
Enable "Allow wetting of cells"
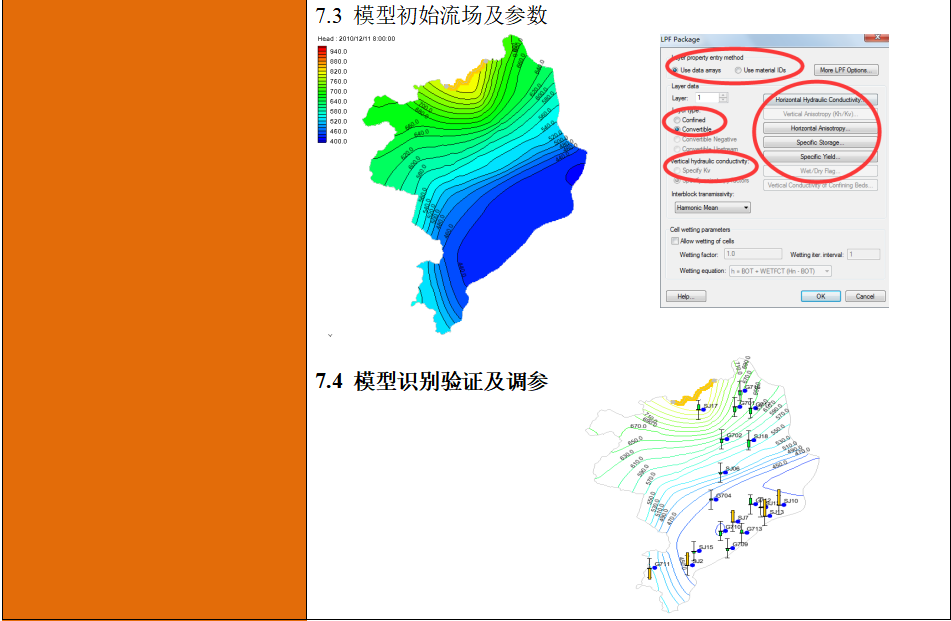pos(674,240)
